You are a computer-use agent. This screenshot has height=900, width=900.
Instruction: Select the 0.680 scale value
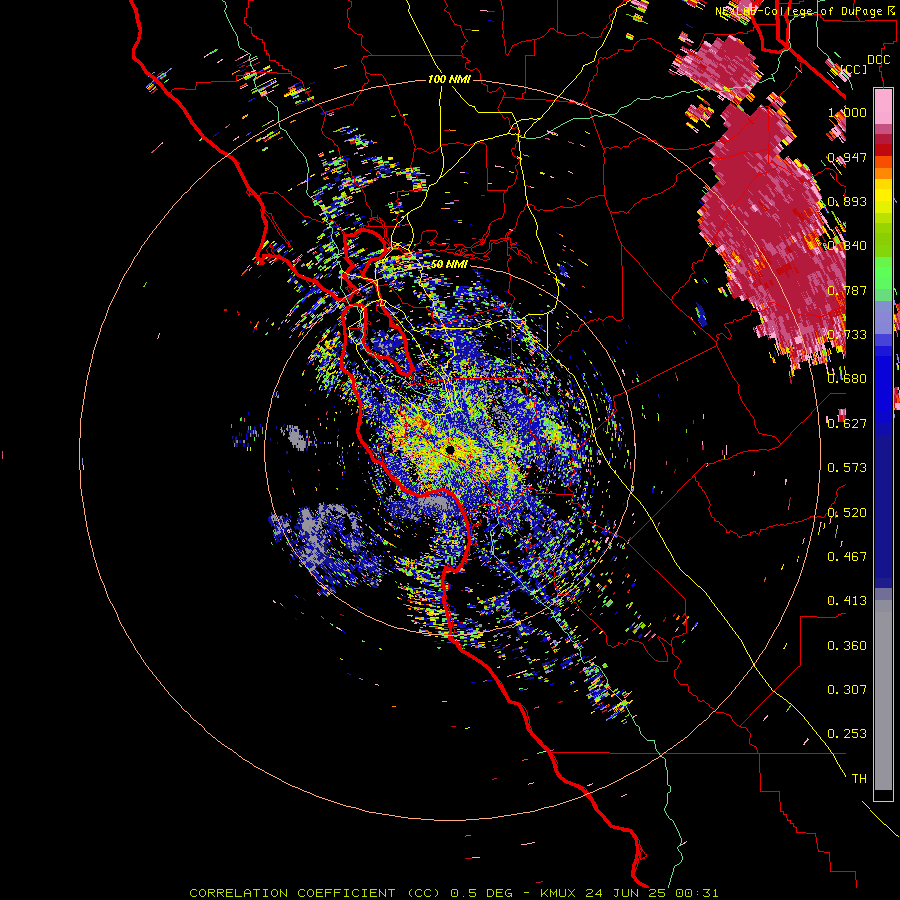847,379
